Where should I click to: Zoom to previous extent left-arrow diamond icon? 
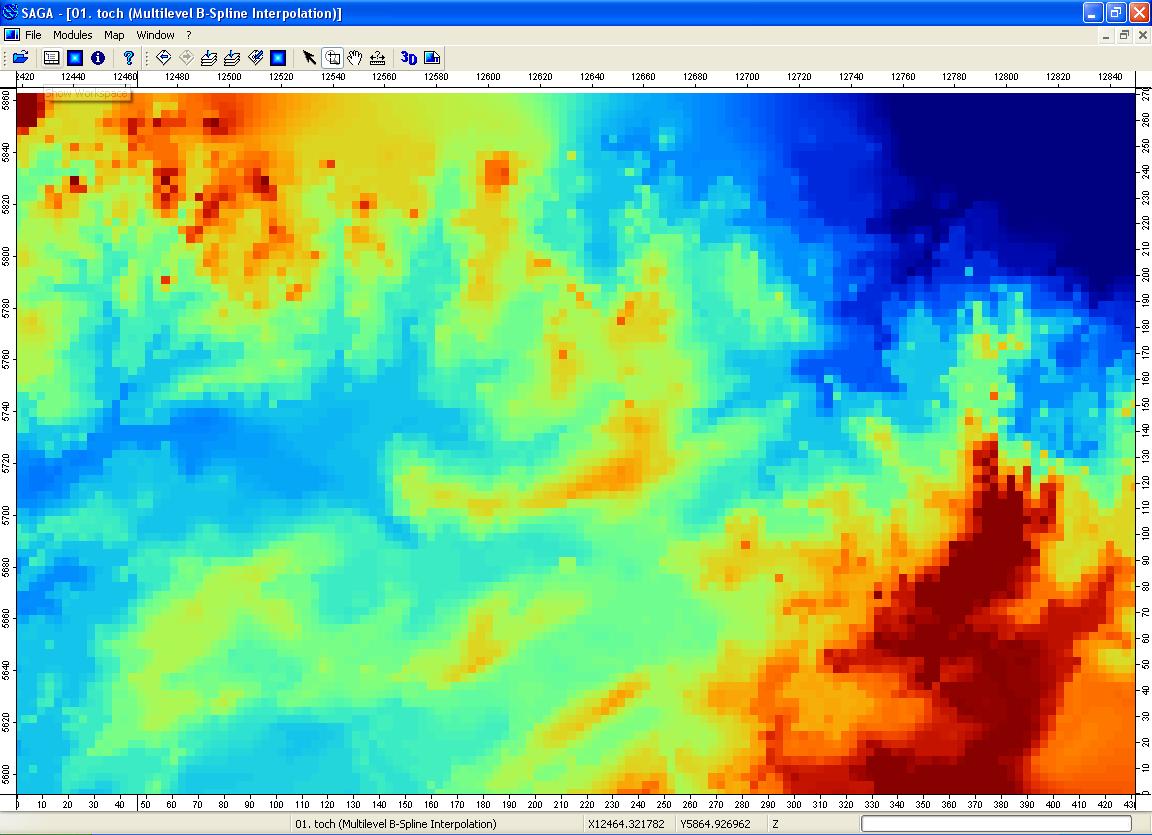click(x=164, y=57)
